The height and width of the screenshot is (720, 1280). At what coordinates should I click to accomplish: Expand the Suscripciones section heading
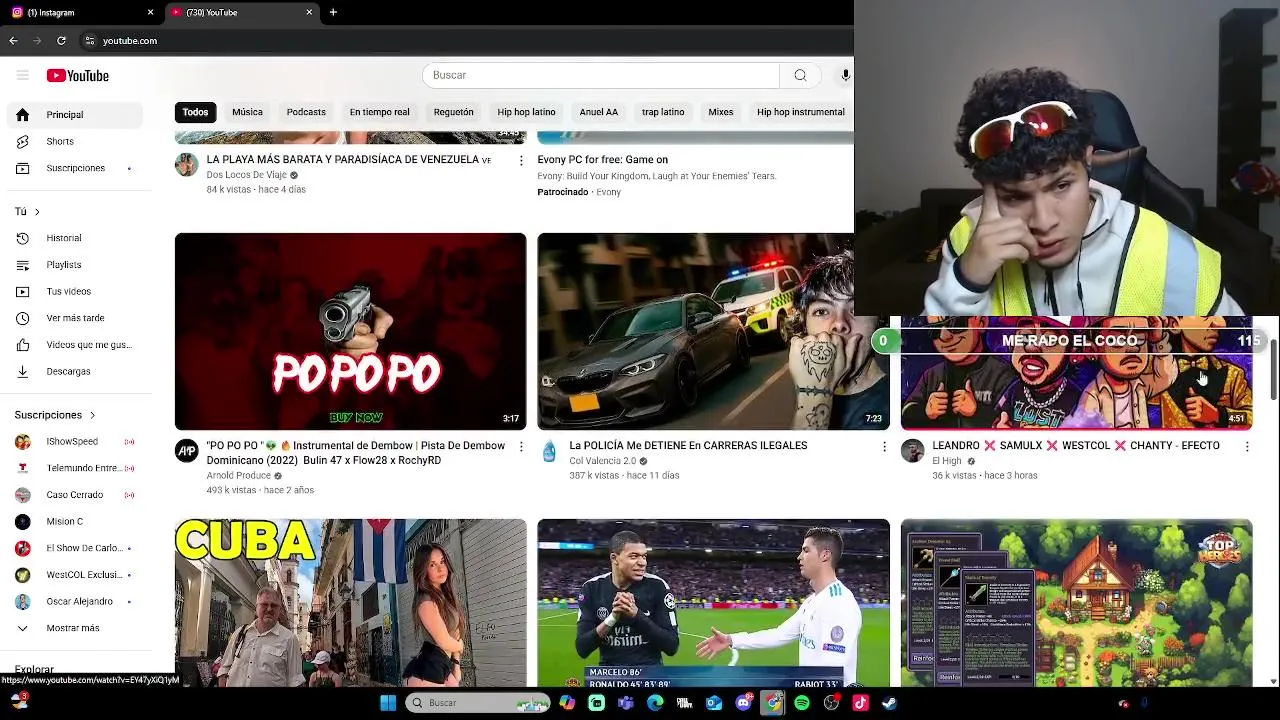55,415
